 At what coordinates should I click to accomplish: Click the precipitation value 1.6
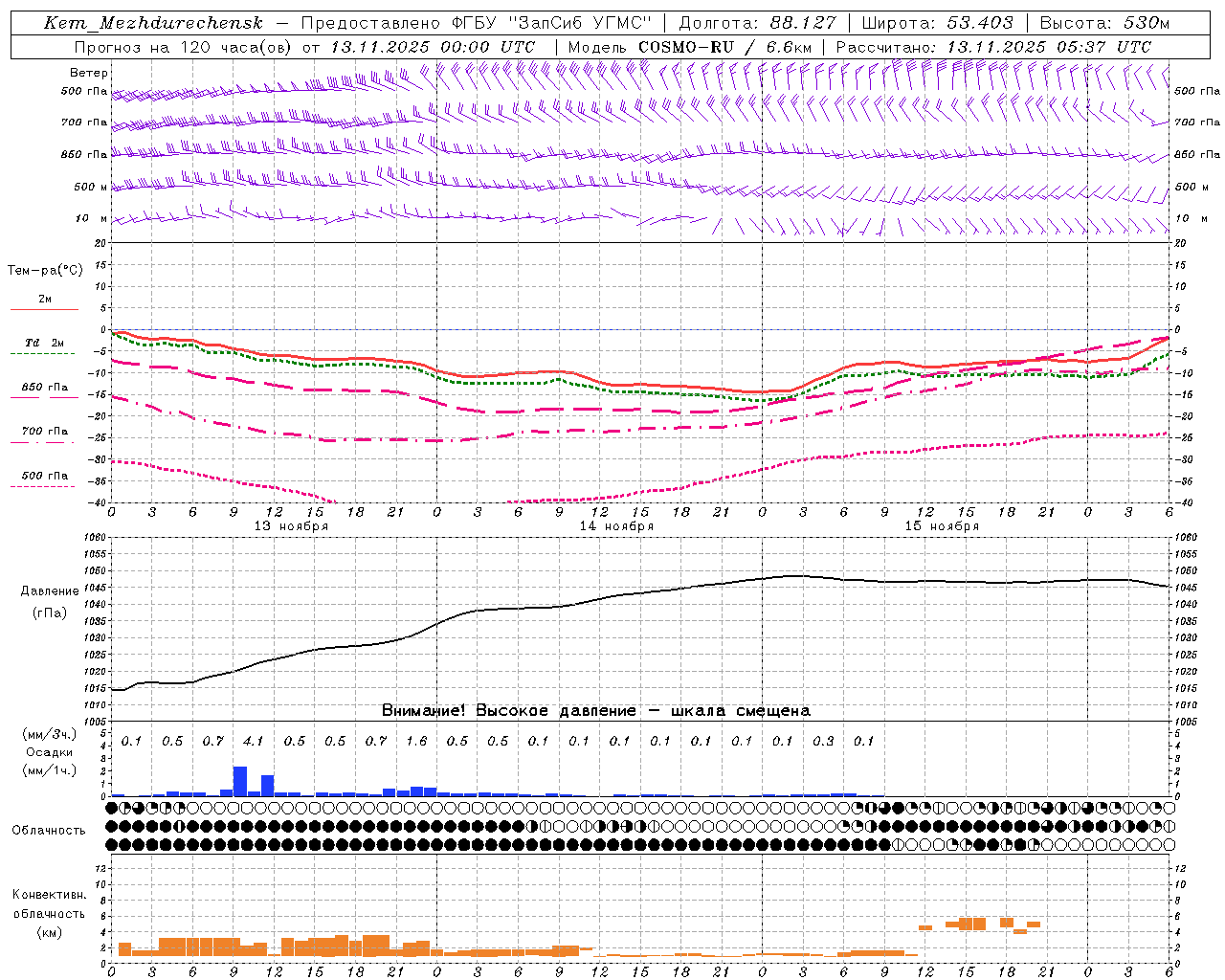click(416, 741)
